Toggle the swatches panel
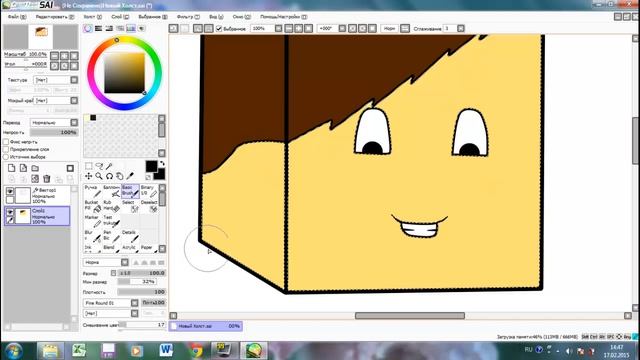The height and width of the screenshot is (360, 640). coord(131,28)
